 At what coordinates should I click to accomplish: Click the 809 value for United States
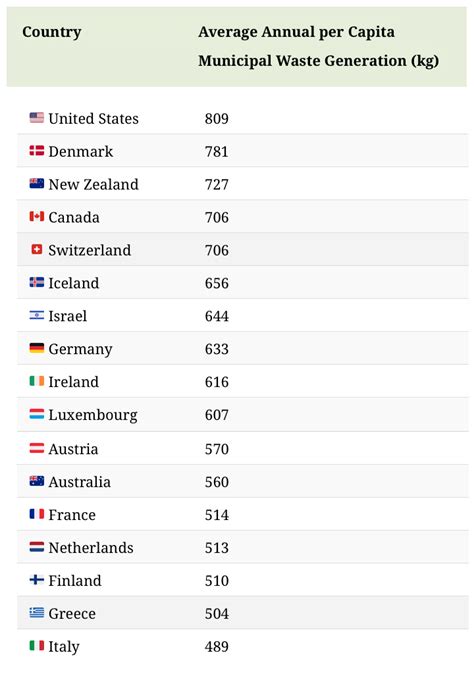(x=217, y=118)
